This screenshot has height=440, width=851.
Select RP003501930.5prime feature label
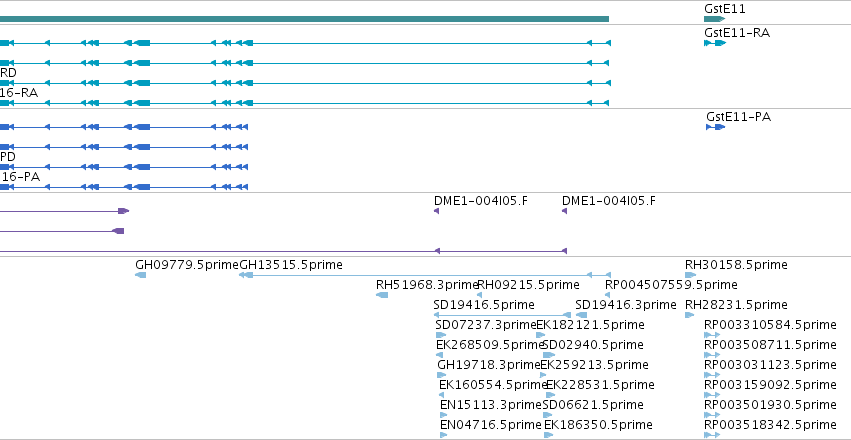coord(770,405)
